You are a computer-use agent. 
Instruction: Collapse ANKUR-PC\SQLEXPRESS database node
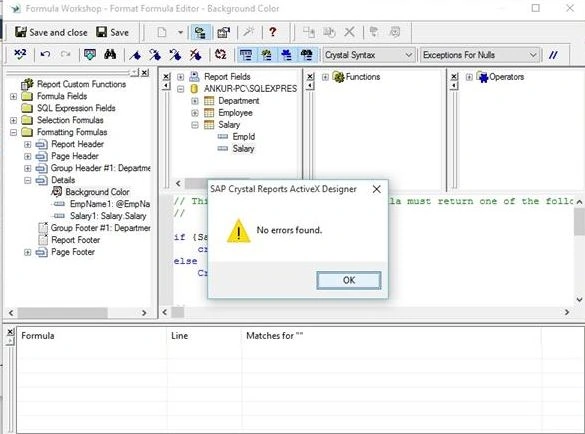[181, 89]
